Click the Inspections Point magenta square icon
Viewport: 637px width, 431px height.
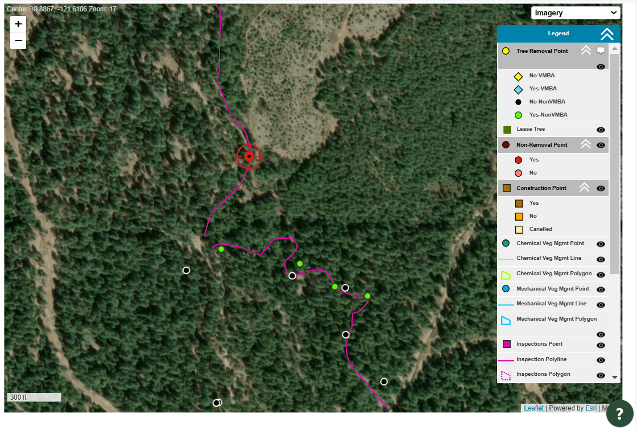(x=507, y=344)
